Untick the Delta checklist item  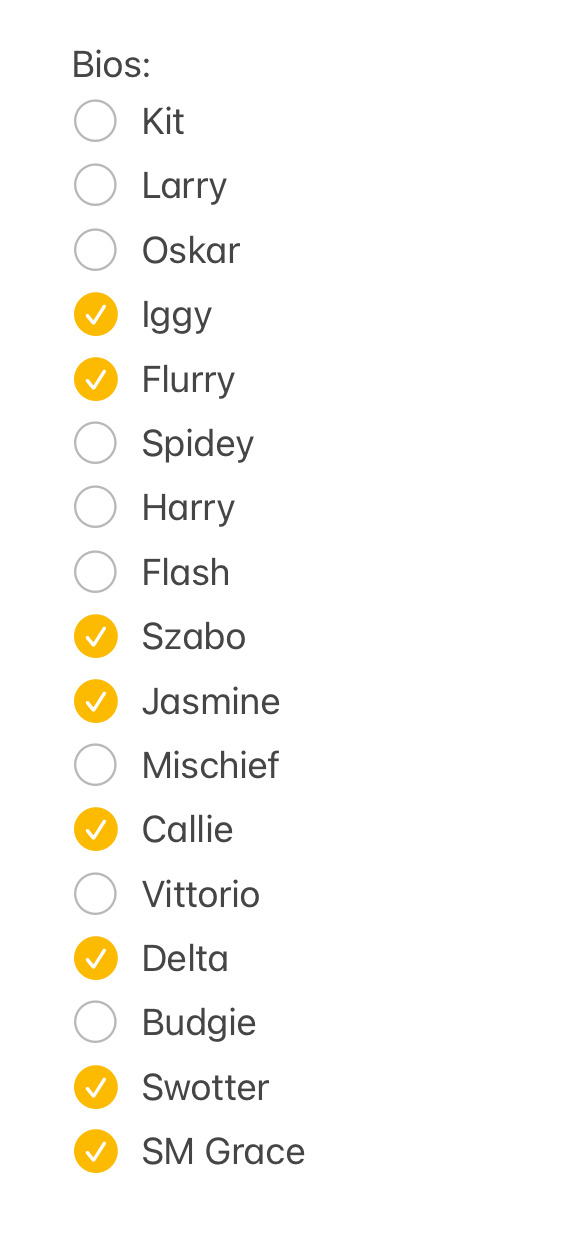pyautogui.click(x=96, y=958)
